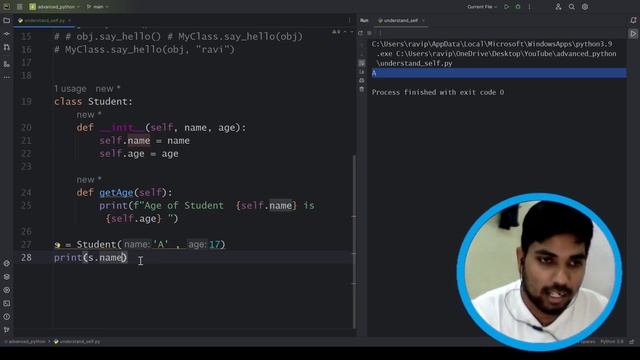Screen dimensions: 640x360
Task: Jump up the stack trace arrow
Action: click(362, 45)
